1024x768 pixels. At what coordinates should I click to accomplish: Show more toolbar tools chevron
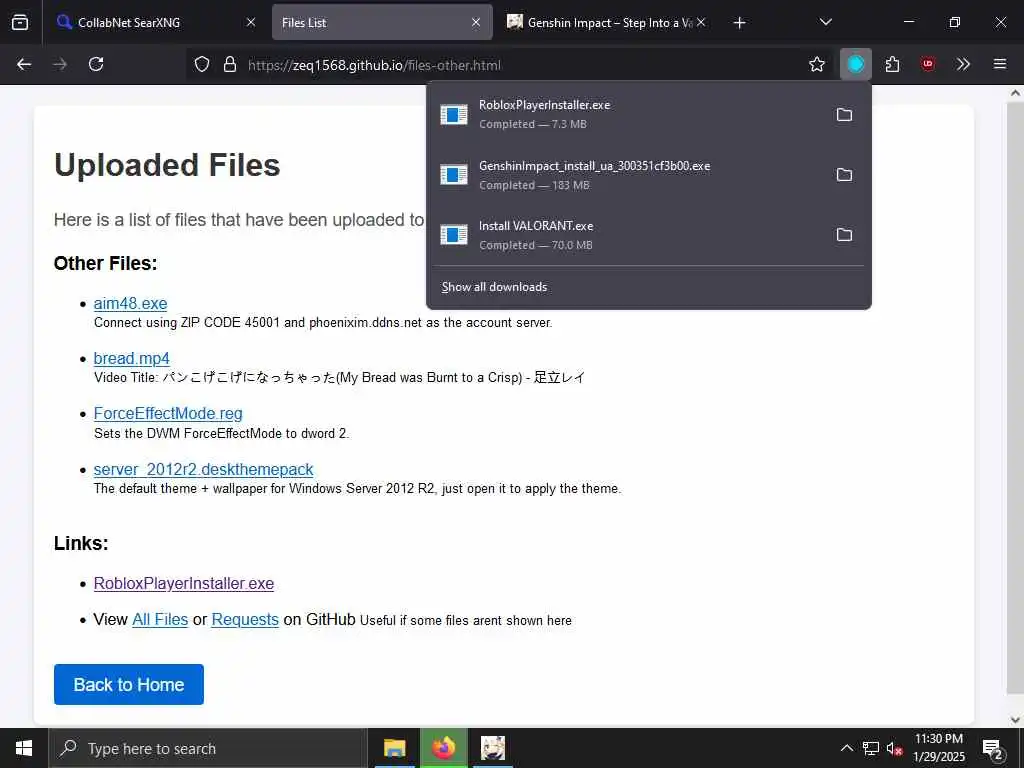click(x=963, y=64)
